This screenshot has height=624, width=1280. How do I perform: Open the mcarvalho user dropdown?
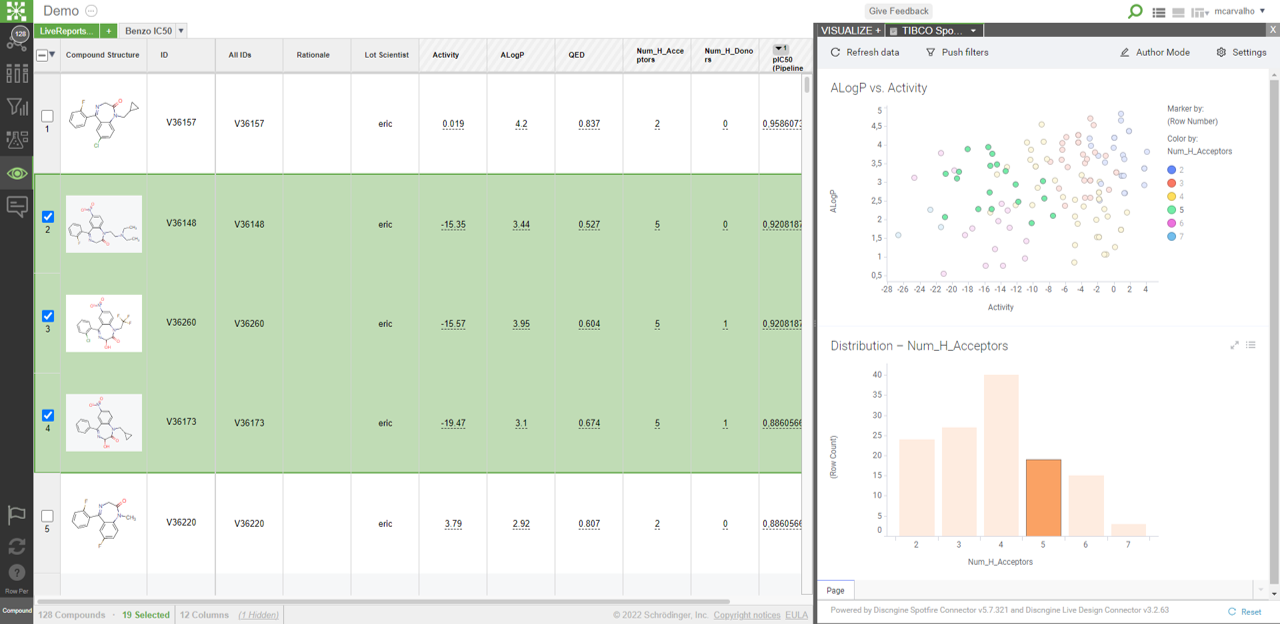click(1240, 11)
